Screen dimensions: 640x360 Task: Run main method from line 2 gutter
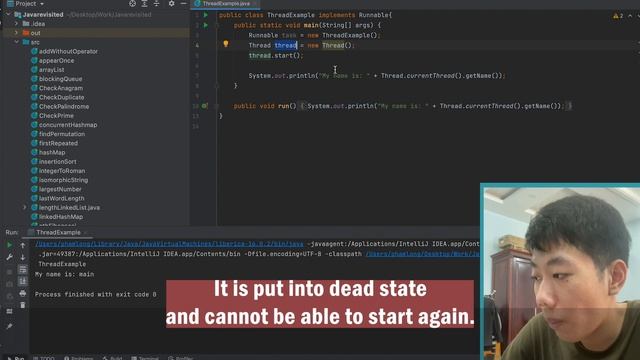click(x=206, y=25)
